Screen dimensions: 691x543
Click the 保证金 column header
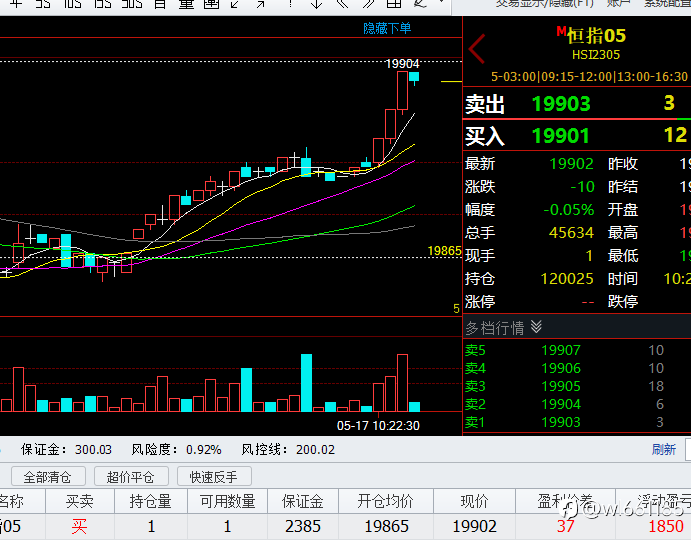(x=303, y=501)
